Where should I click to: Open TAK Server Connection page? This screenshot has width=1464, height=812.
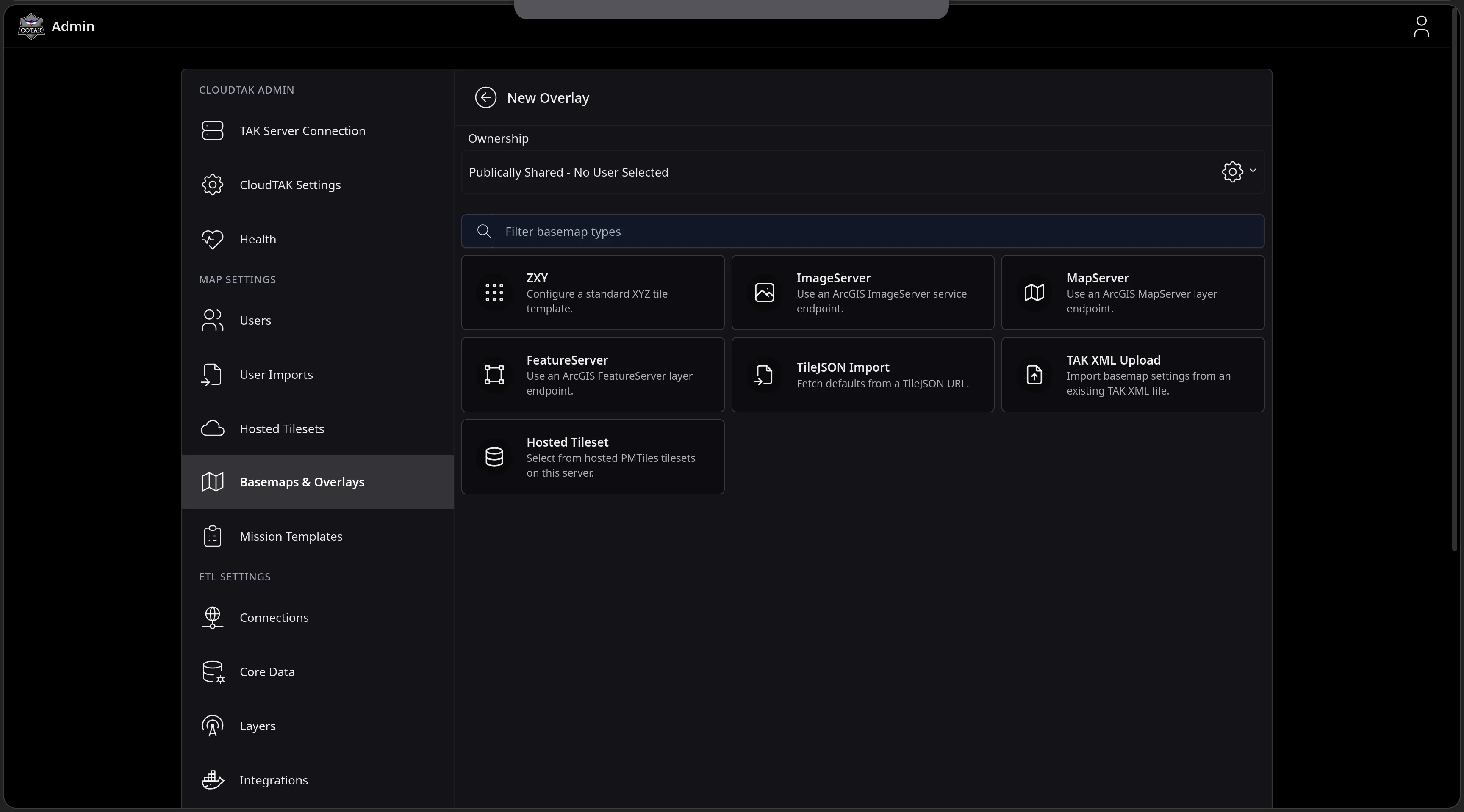[318, 130]
